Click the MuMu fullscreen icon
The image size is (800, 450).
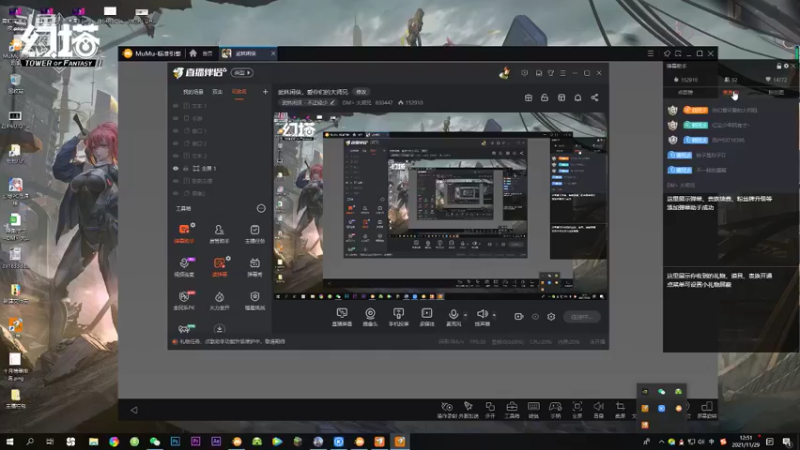pyautogui.click(x=577, y=409)
